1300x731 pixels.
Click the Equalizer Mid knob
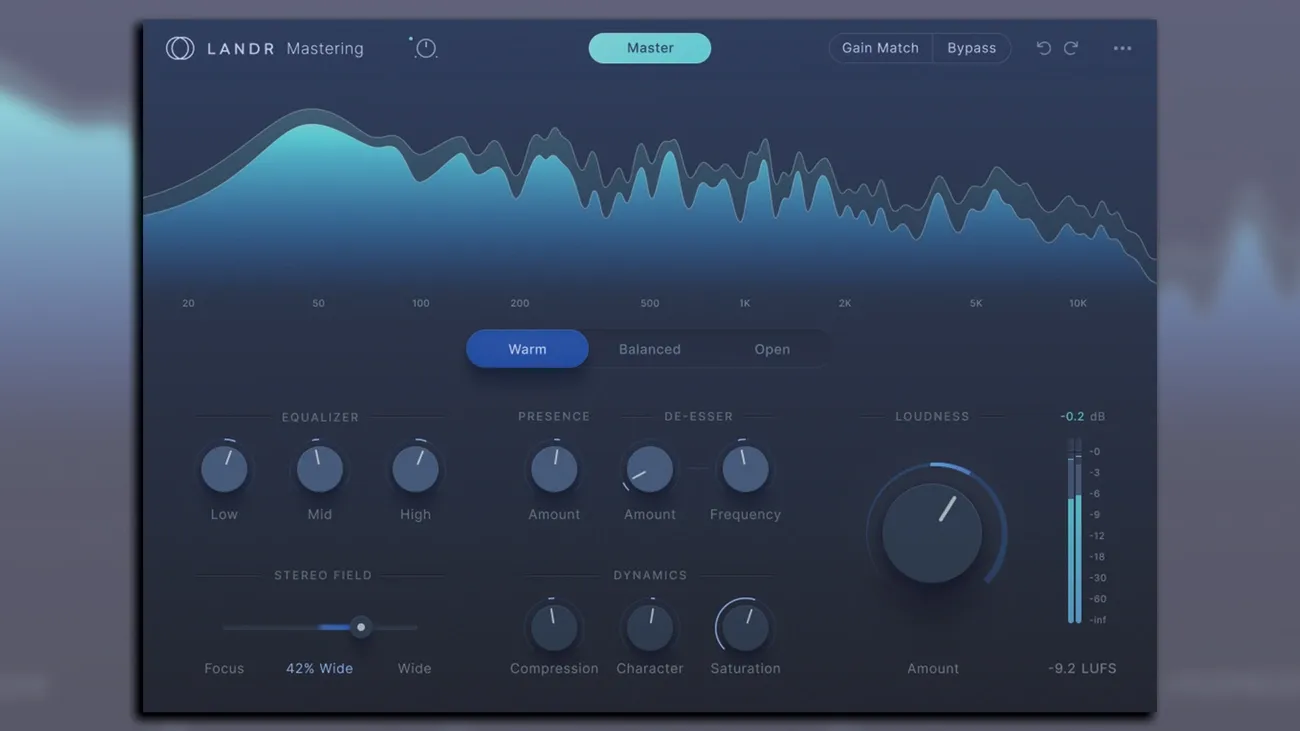(320, 468)
